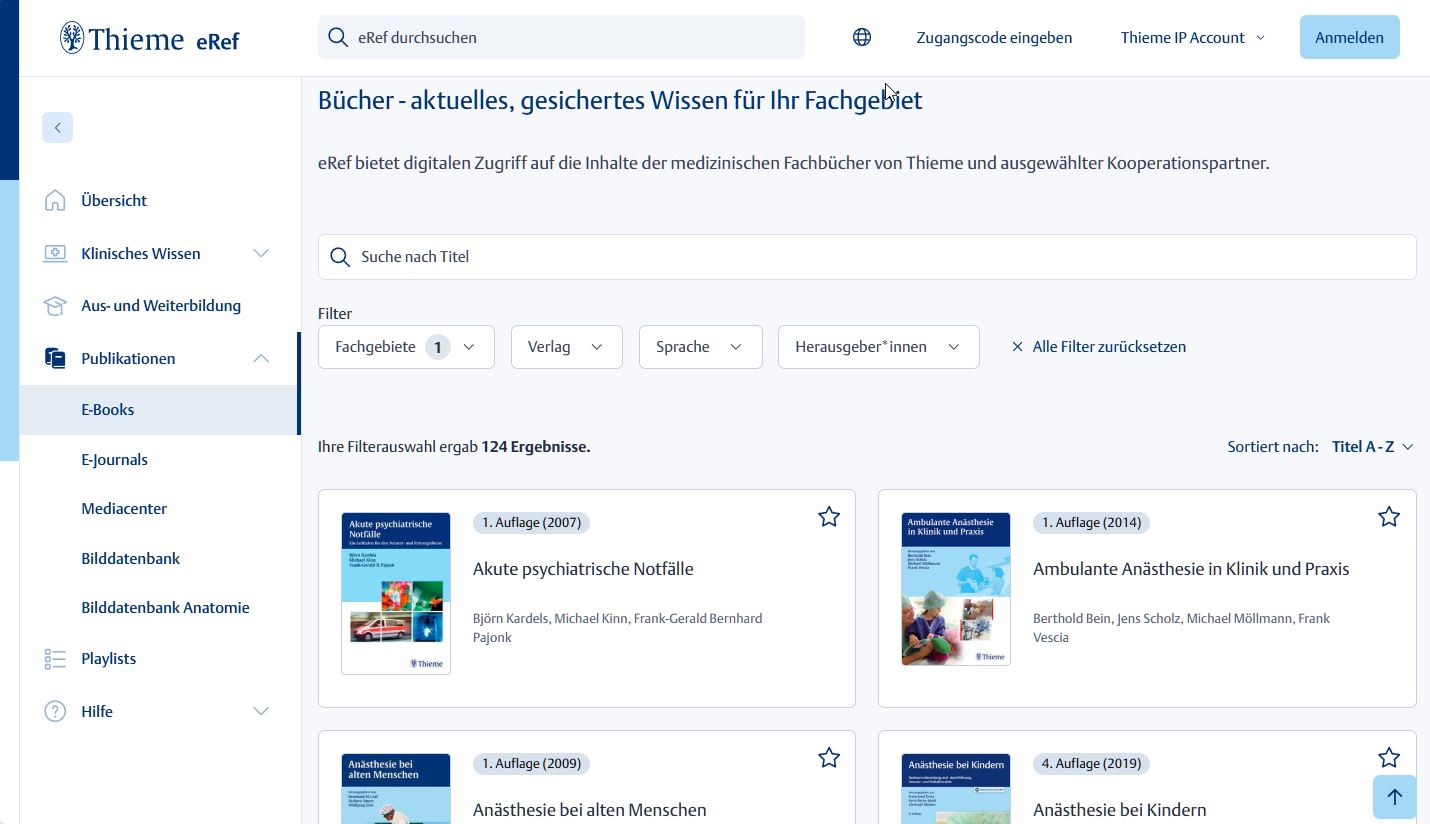Click the Hilfe question mark icon

pyautogui.click(x=55, y=711)
